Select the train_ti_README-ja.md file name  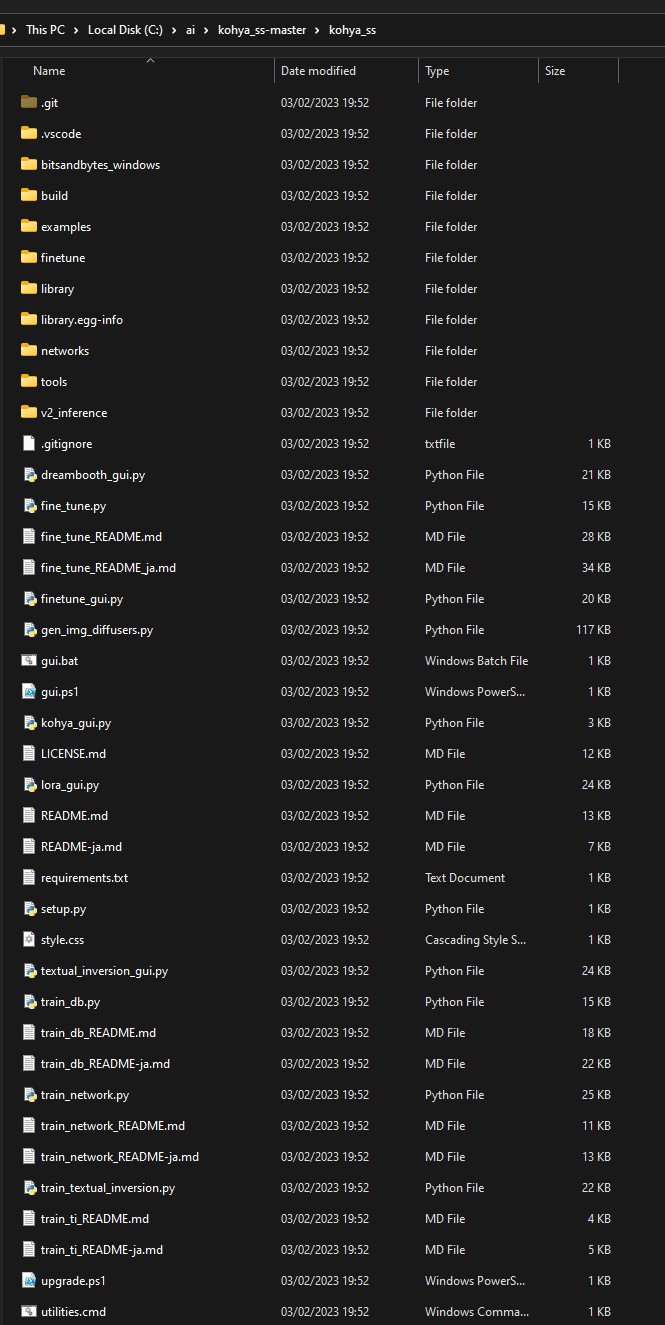pyautogui.click(x=102, y=1249)
